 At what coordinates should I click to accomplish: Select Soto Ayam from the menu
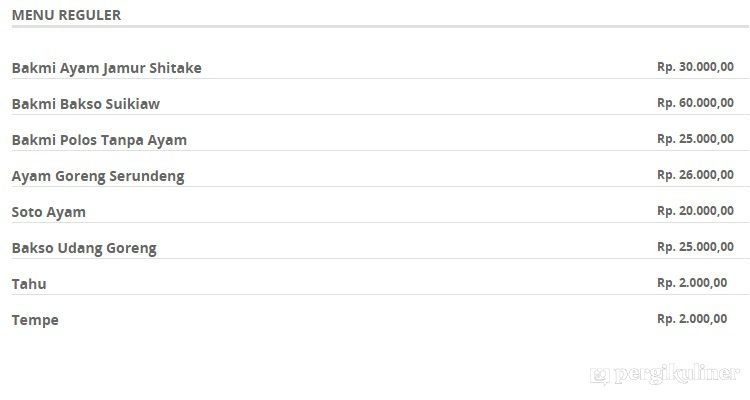pos(48,212)
